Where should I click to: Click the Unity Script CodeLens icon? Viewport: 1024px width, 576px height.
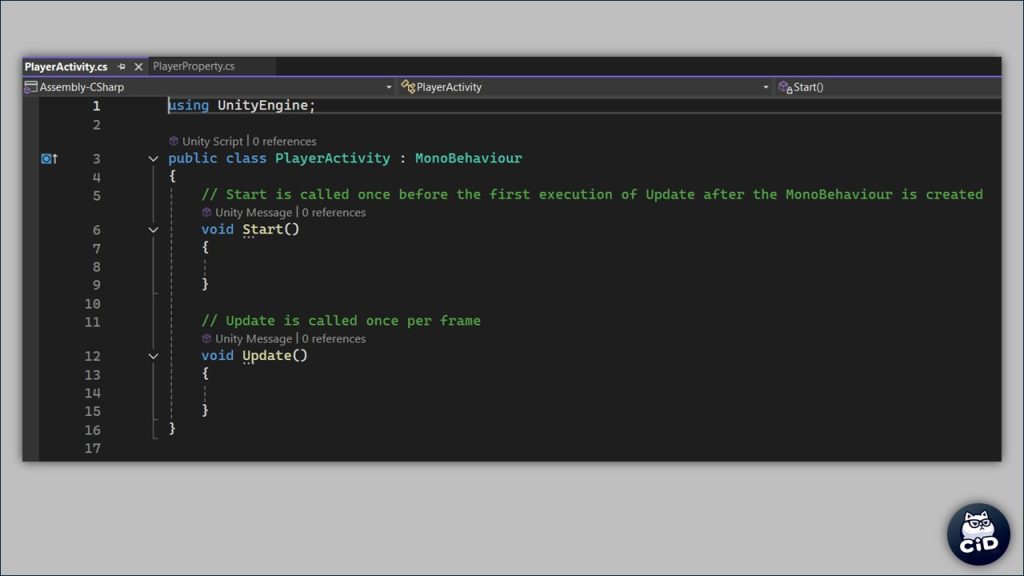(x=174, y=142)
